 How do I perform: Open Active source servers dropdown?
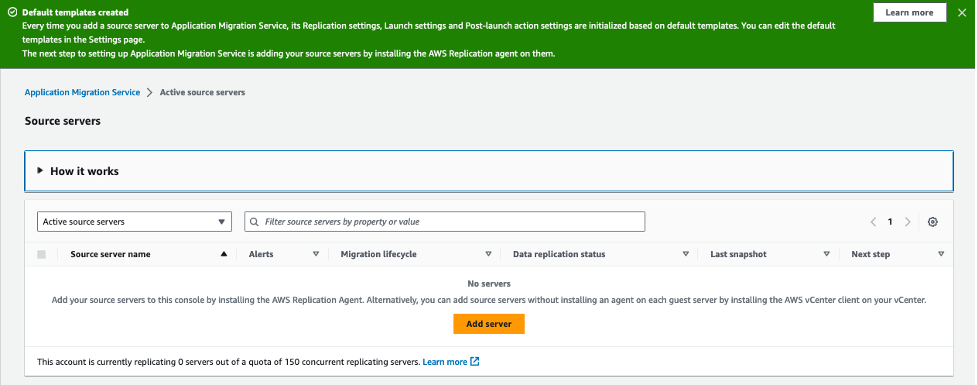point(134,222)
